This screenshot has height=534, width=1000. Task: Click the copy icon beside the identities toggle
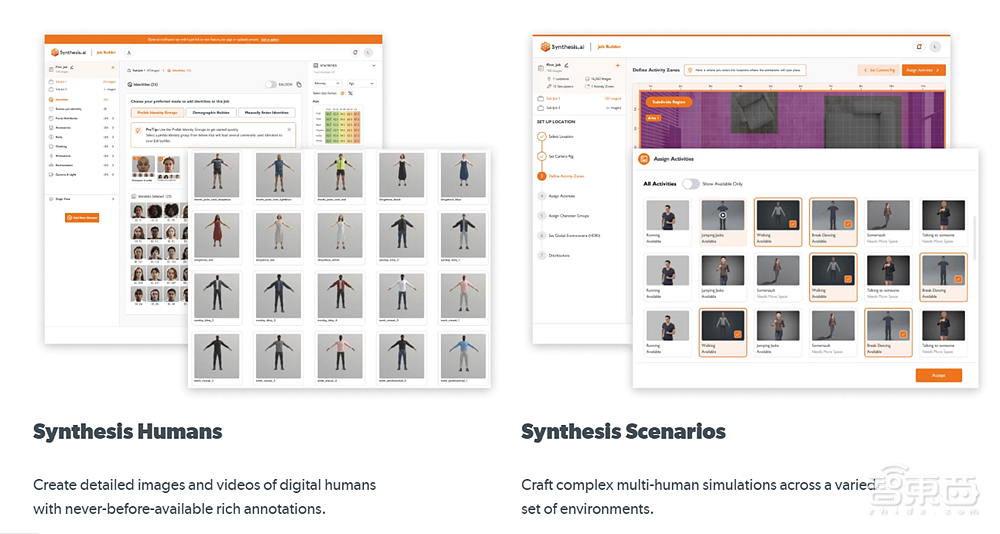pyautogui.click(x=298, y=84)
